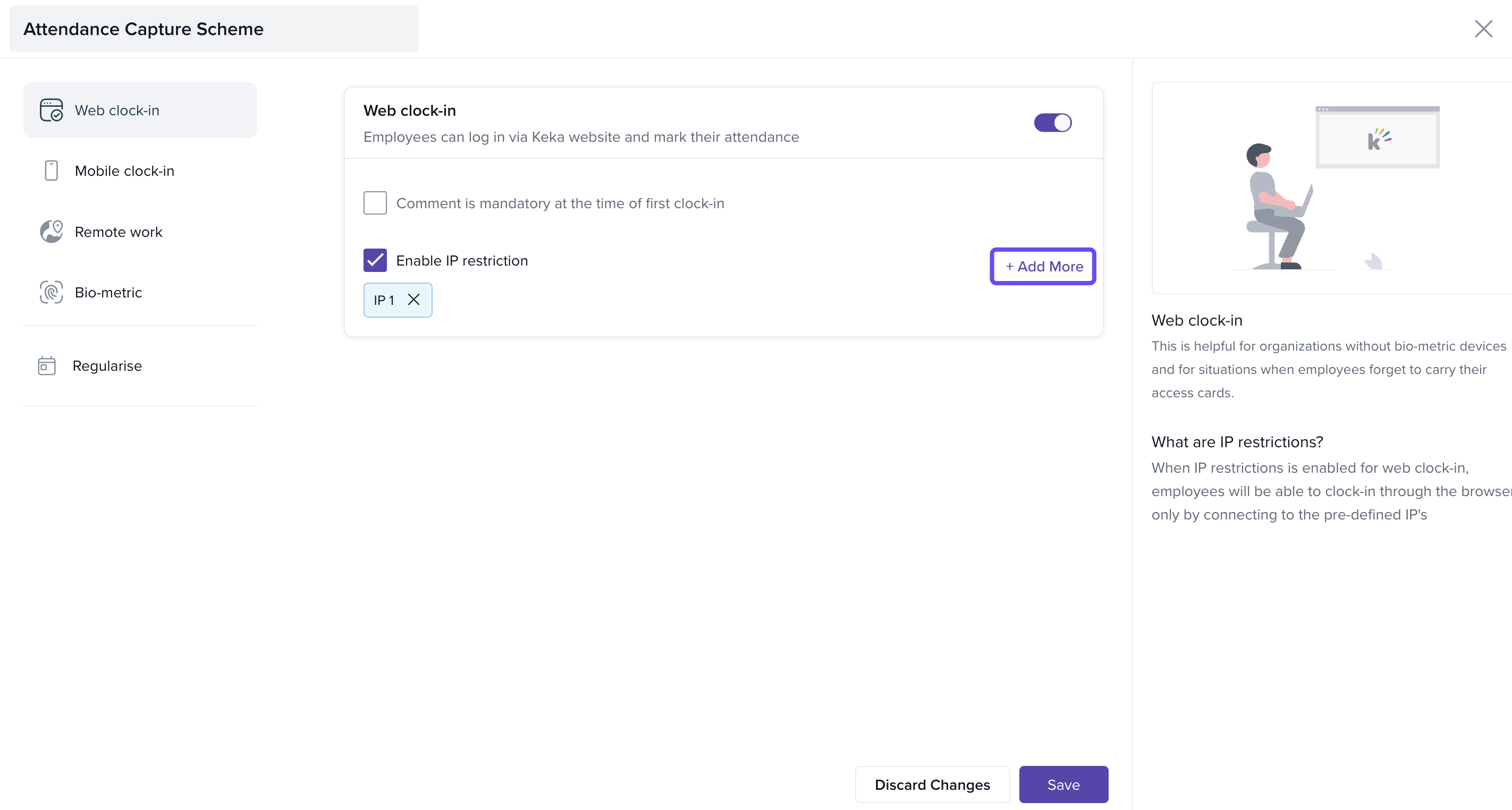The image size is (1512, 810).
Task: Click the Remote work globe icon
Action: [x=51, y=232]
